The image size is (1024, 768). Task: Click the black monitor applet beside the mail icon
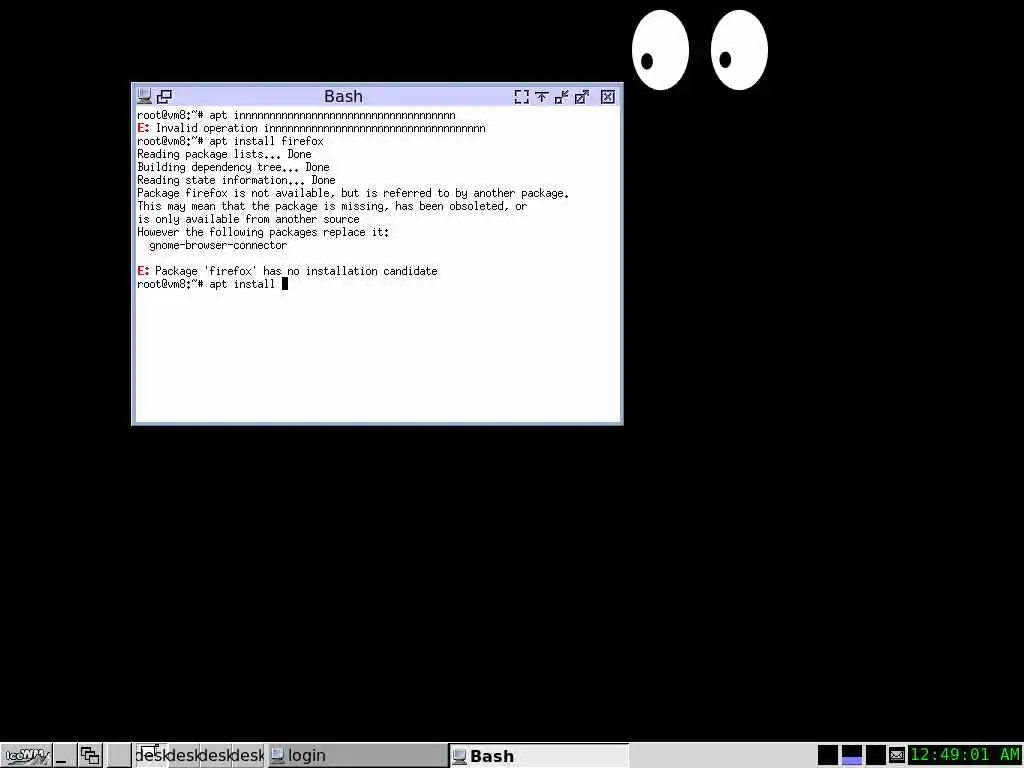pos(876,756)
